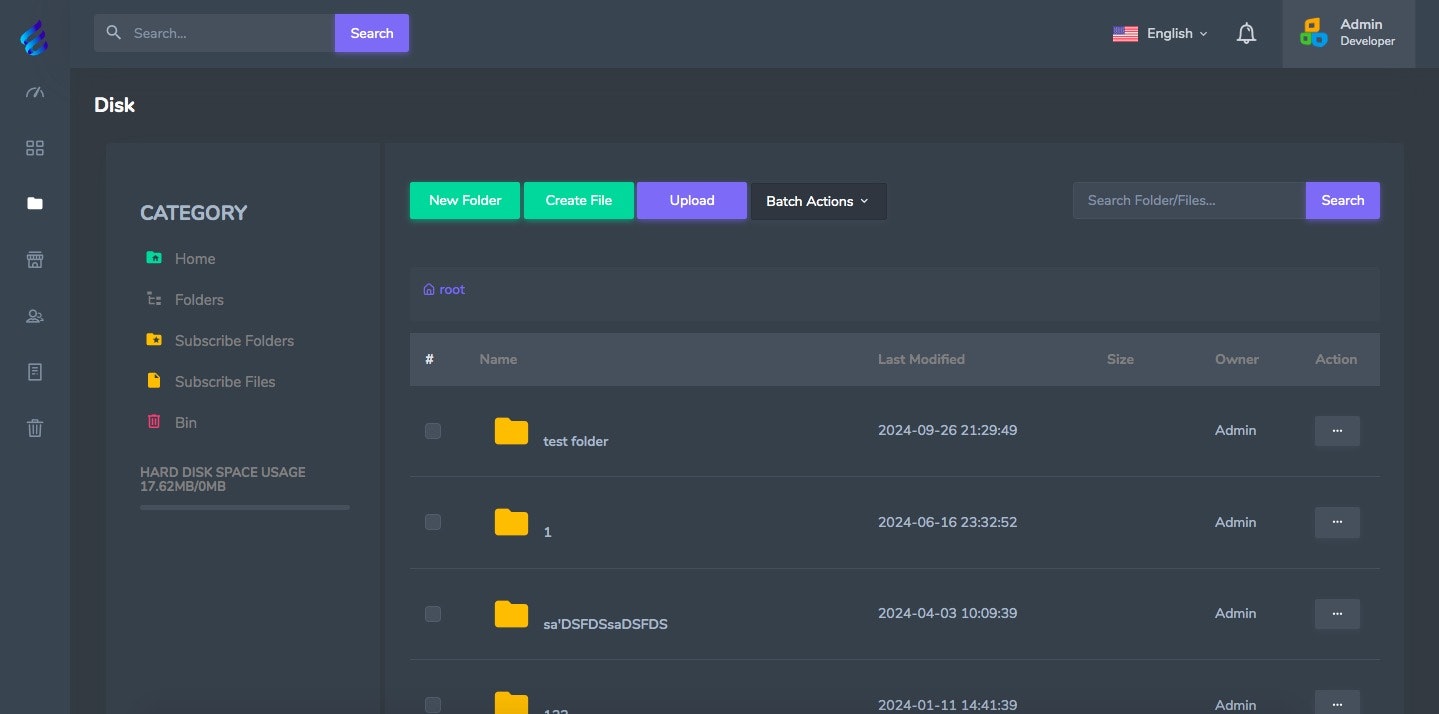This screenshot has height=714, width=1439.
Task: Open folder icon for folder 1
Action: (511, 522)
